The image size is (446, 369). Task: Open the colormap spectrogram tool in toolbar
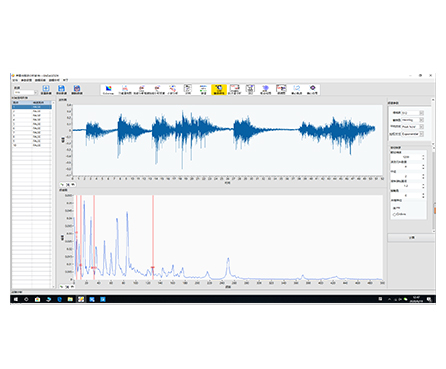[x=108, y=89]
